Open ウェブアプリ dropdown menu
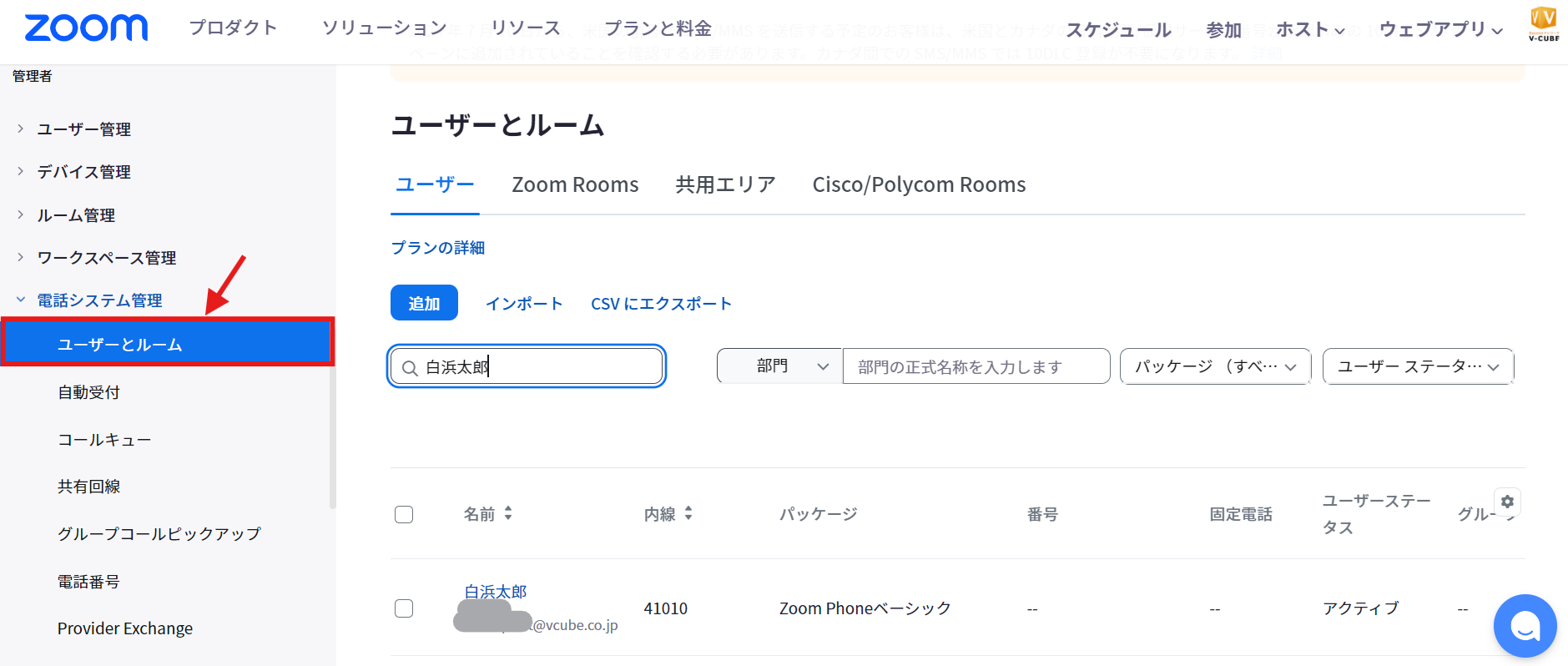The height and width of the screenshot is (666, 1568). tap(1441, 29)
